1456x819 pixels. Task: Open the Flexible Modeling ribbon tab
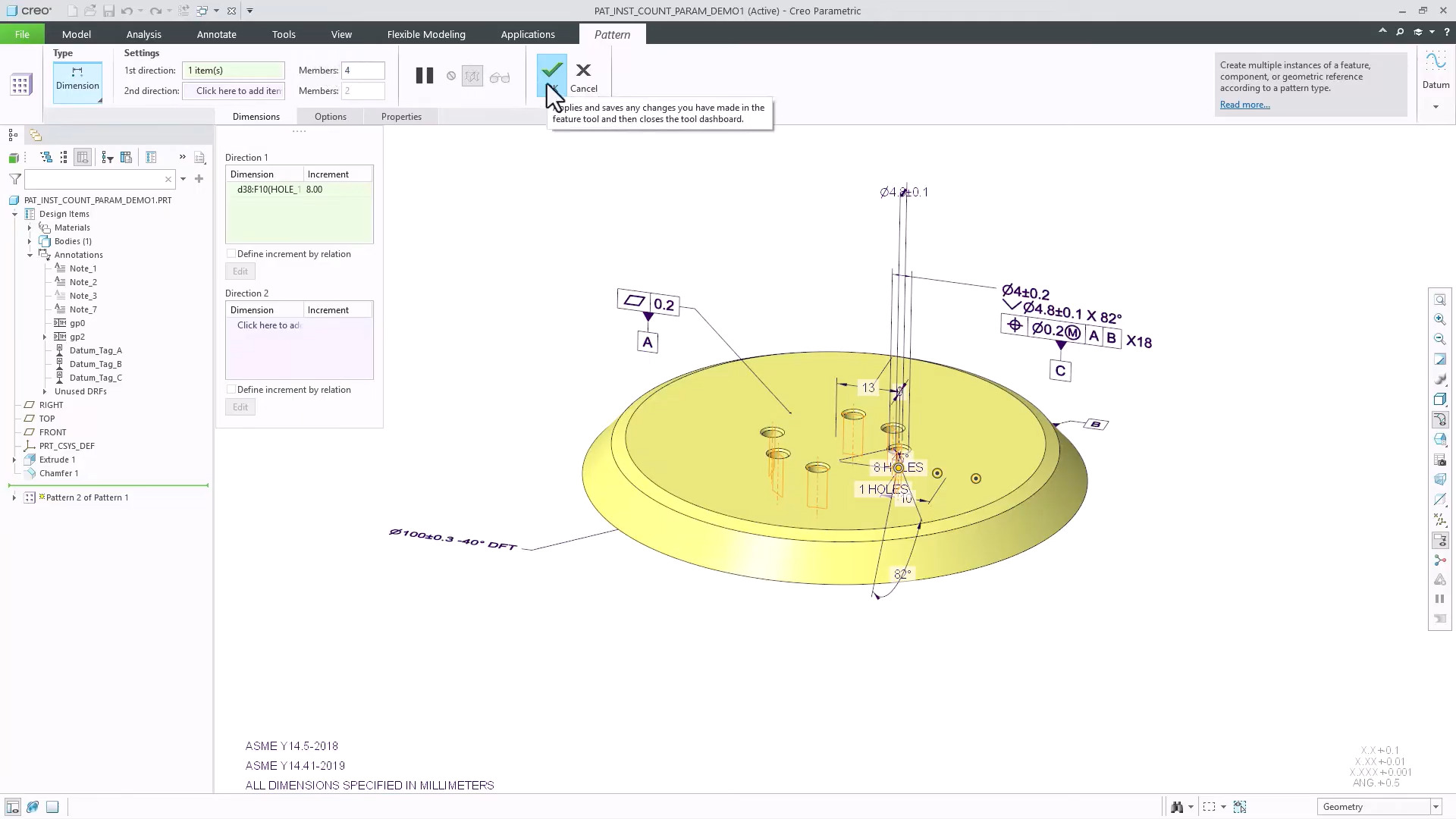pyautogui.click(x=426, y=34)
